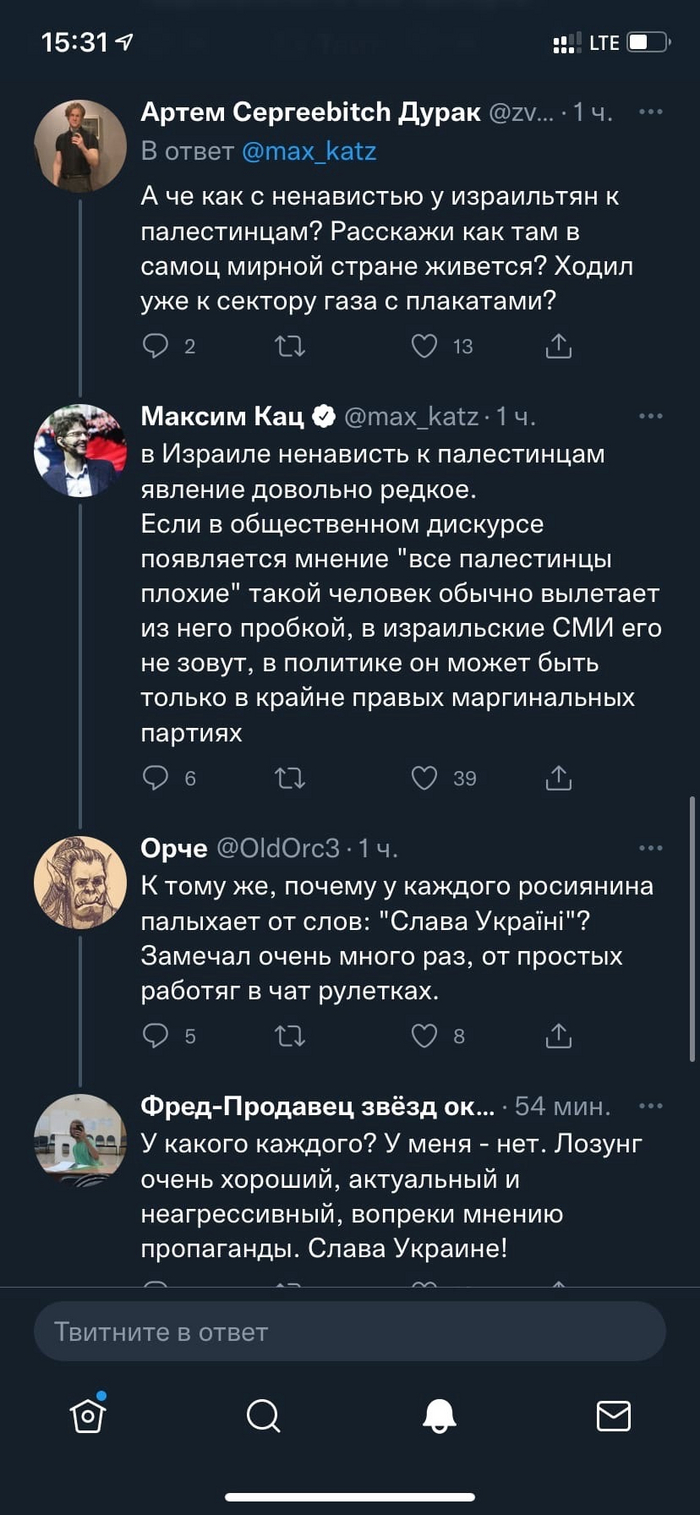Open the @max_katz mention link
Screen dimensions: 700x1515
tap(308, 152)
